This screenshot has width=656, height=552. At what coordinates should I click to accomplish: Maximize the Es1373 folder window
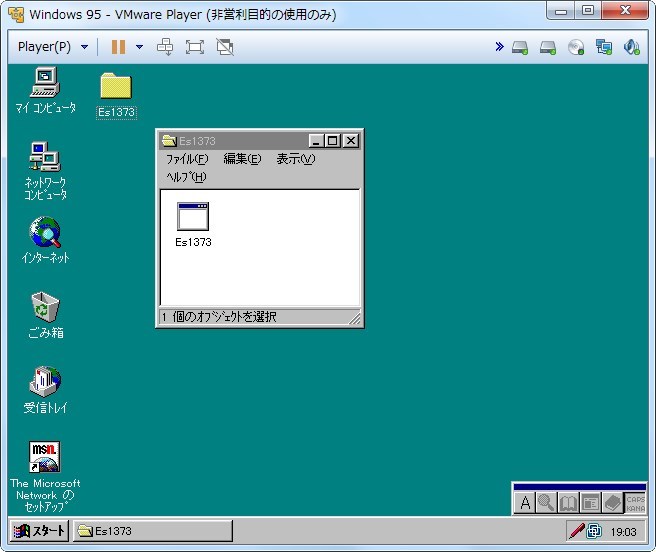pyautogui.click(x=333, y=141)
